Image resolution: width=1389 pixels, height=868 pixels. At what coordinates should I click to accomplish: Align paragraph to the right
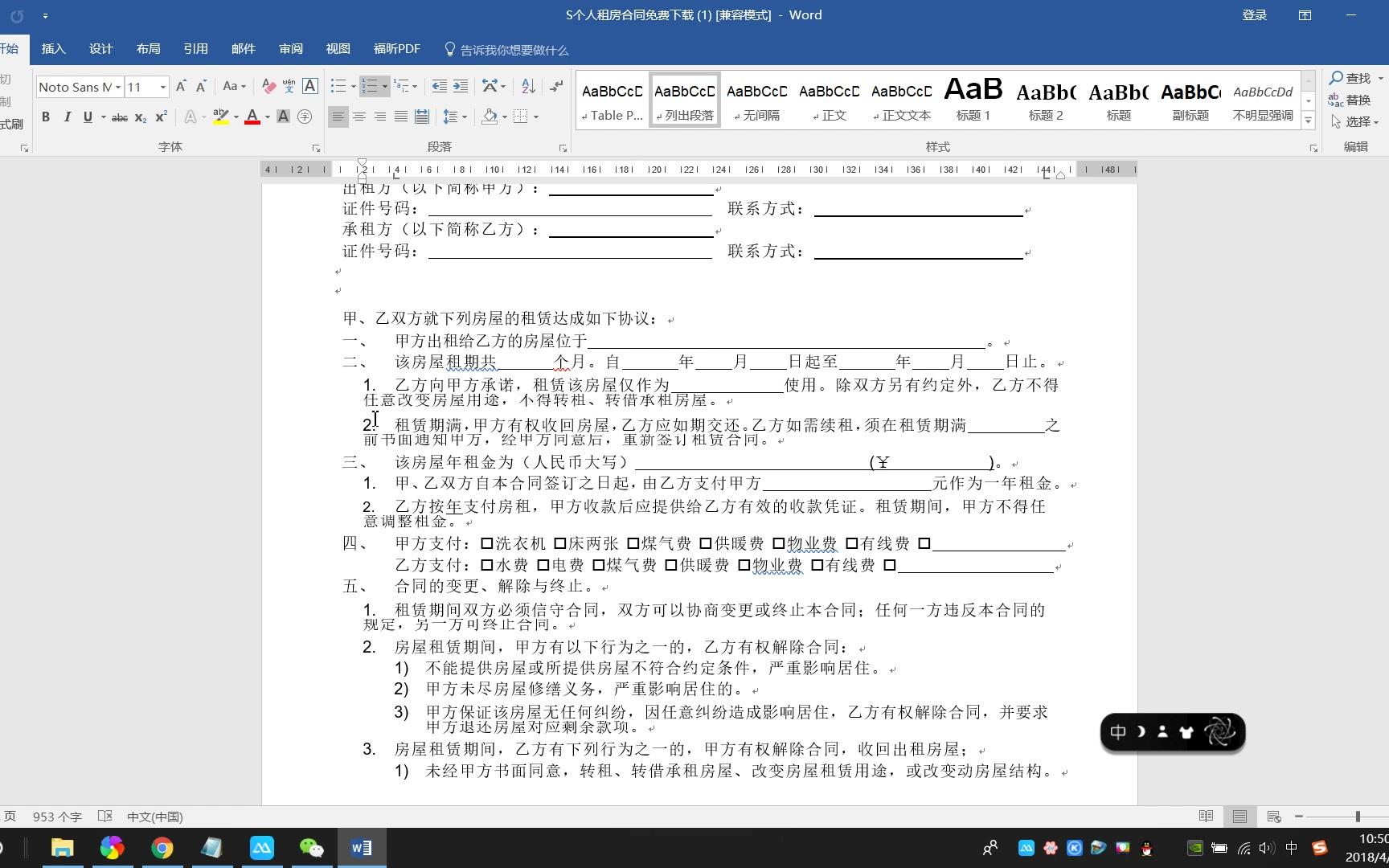[x=380, y=117]
